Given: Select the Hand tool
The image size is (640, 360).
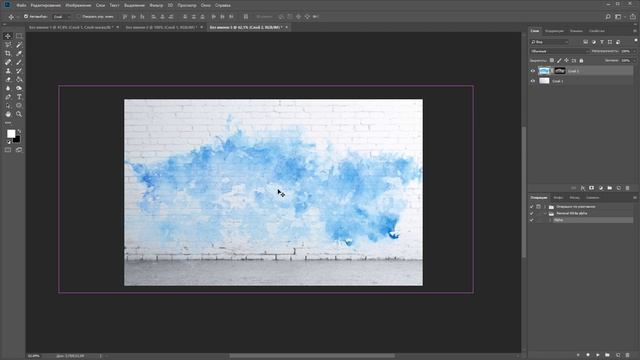Looking at the screenshot, I should coord(8,114).
